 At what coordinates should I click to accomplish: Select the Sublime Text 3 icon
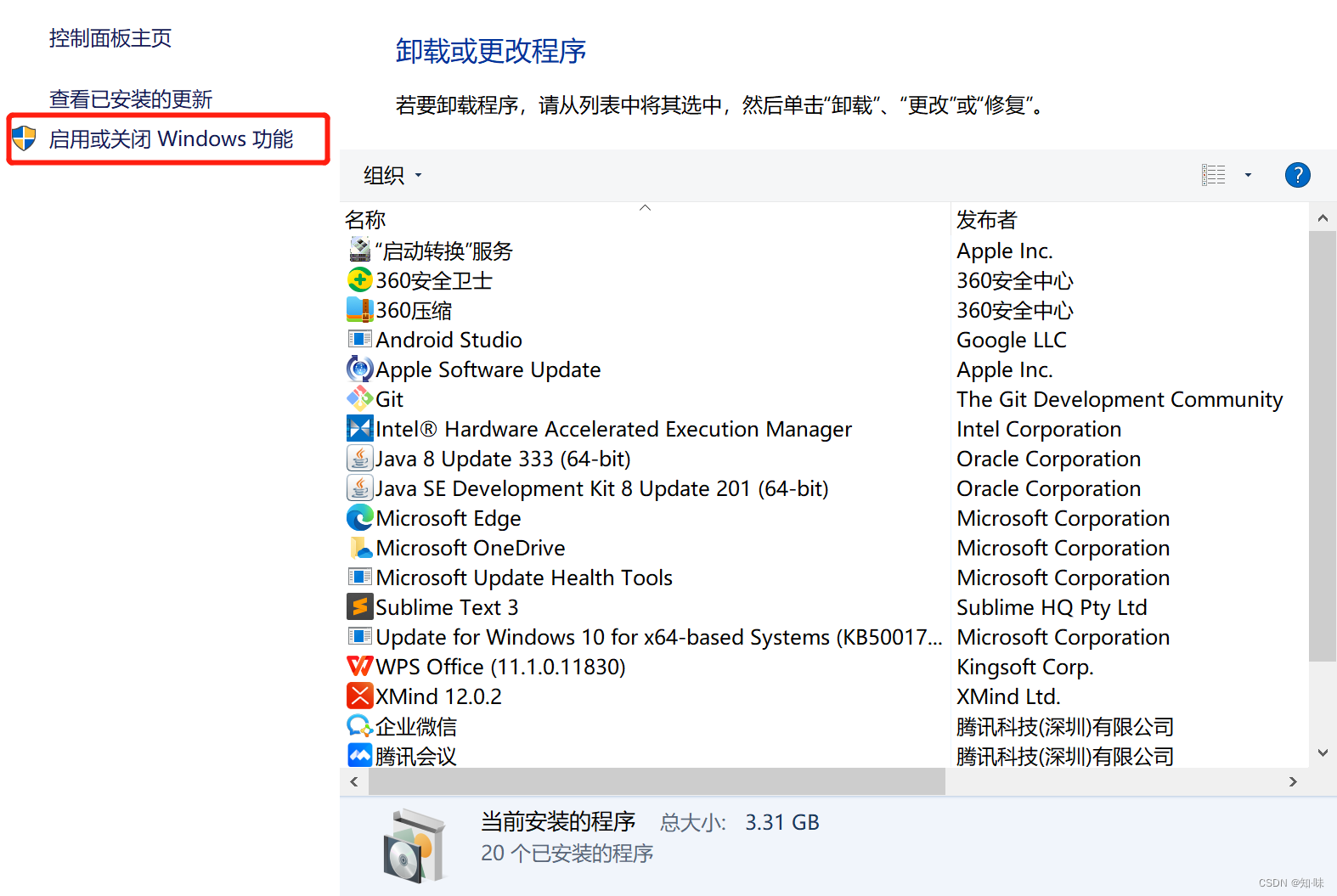pyautogui.click(x=360, y=606)
